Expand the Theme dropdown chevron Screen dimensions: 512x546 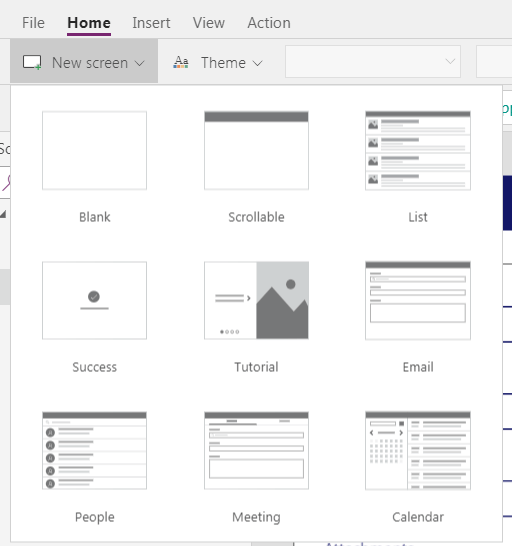(257, 63)
